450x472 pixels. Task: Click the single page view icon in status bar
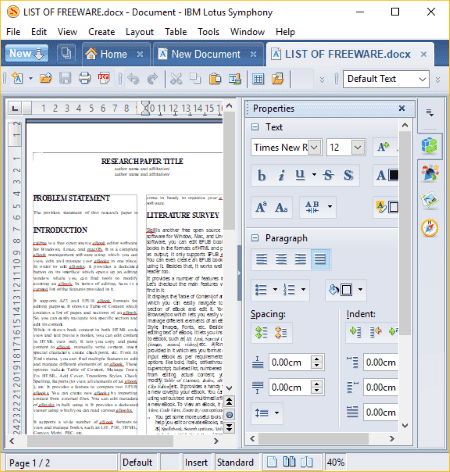click(x=272, y=462)
